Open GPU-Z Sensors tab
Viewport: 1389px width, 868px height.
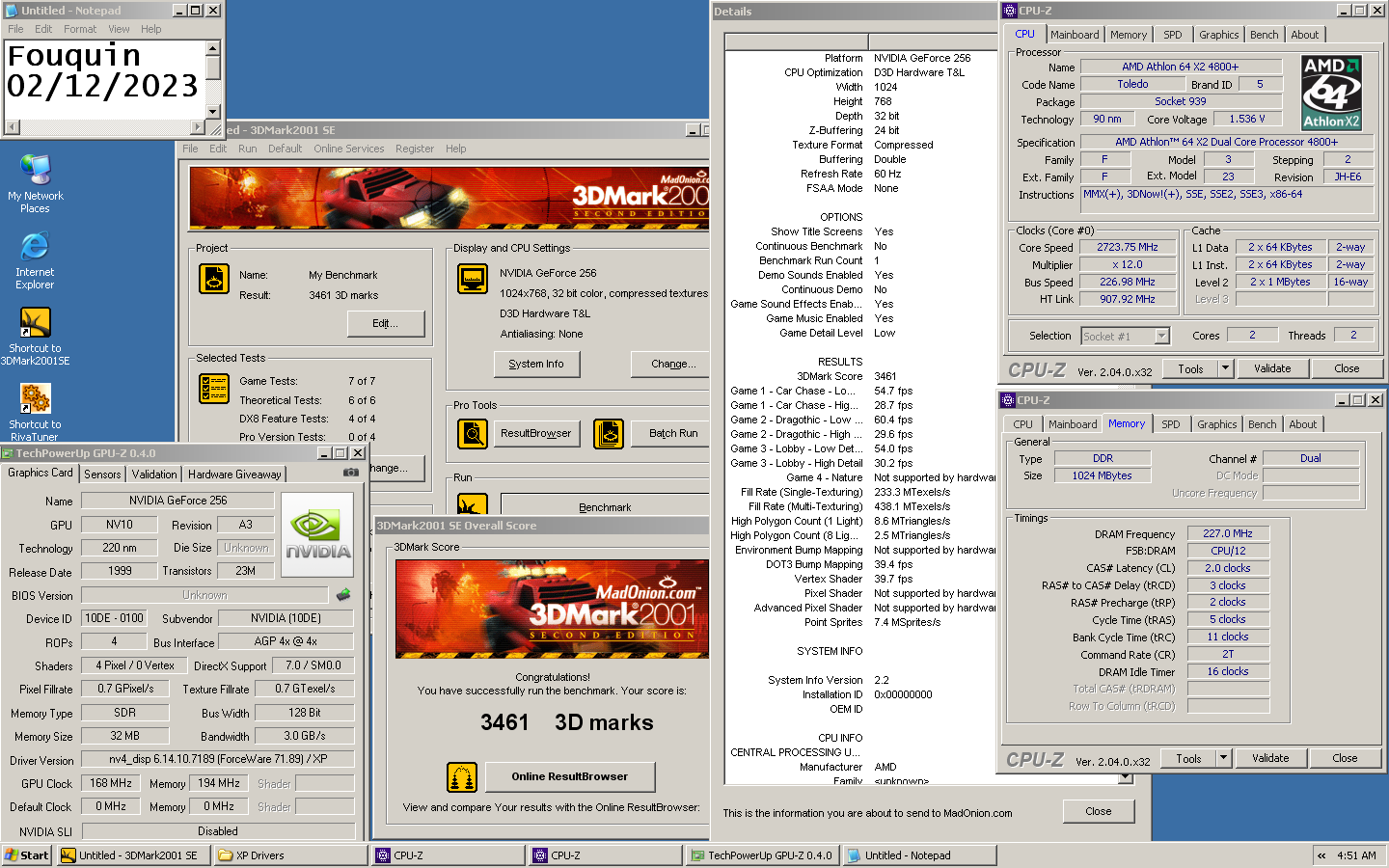coord(102,475)
